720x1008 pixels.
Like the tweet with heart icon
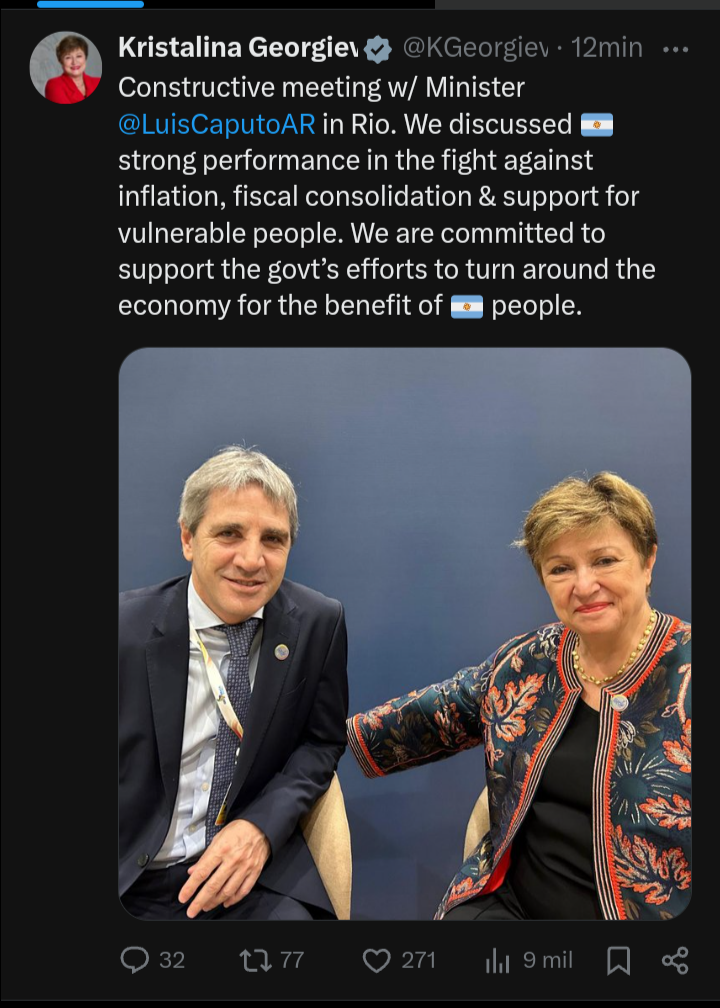tap(377, 960)
